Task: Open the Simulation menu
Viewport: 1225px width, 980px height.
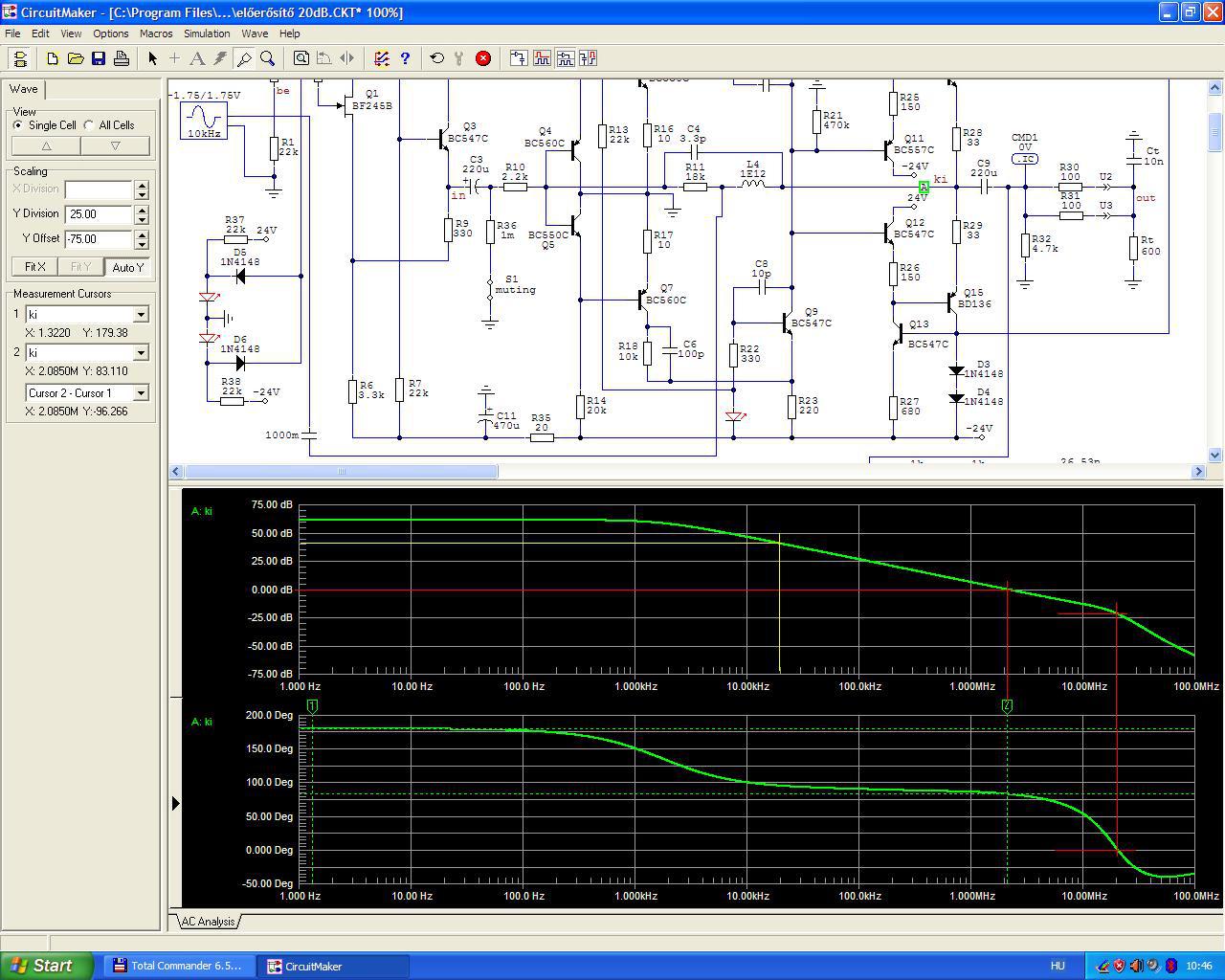Action: pyautogui.click(x=207, y=33)
